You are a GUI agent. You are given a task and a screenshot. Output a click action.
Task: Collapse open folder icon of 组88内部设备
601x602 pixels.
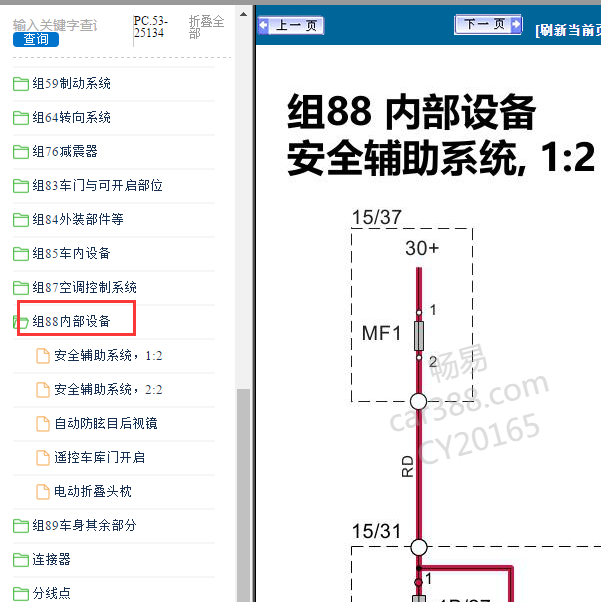[21, 322]
